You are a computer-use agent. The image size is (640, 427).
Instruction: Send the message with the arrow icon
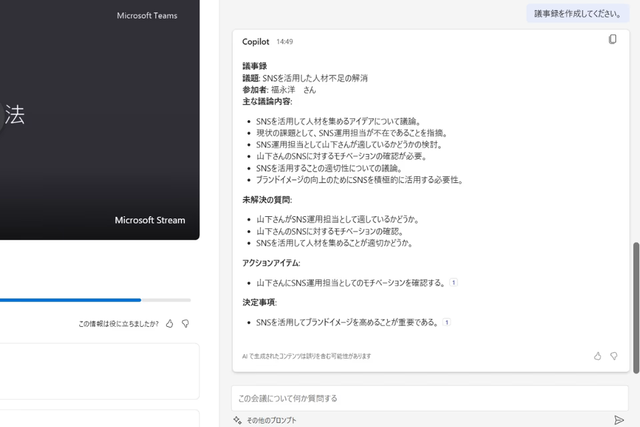click(x=619, y=419)
